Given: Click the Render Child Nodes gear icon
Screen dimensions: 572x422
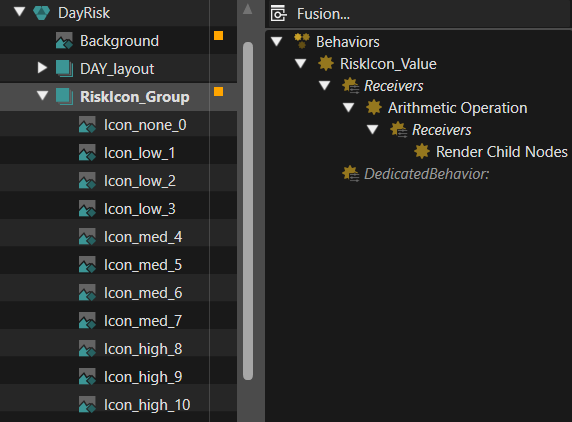Looking at the screenshot, I should point(422,151).
